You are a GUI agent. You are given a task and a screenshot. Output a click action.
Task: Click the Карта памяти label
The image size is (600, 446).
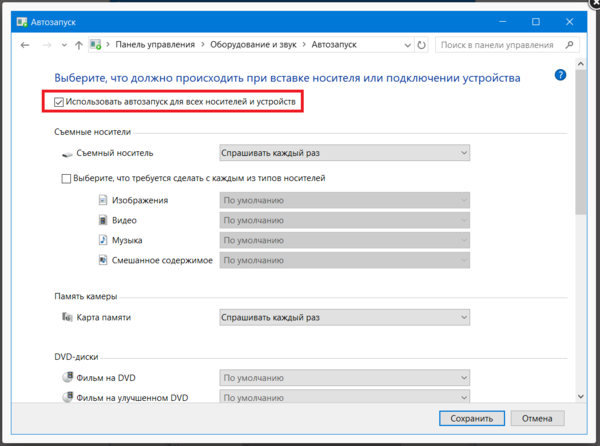point(104,317)
